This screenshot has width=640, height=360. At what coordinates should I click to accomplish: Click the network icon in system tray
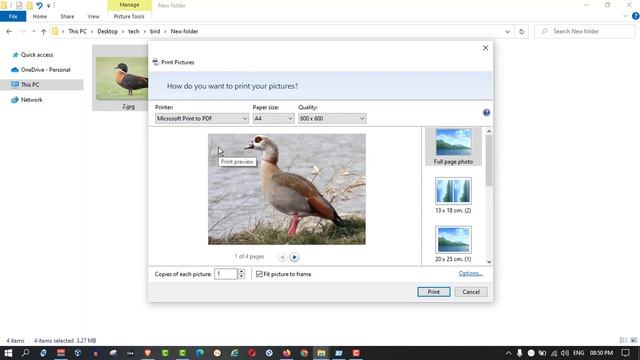coord(554,353)
